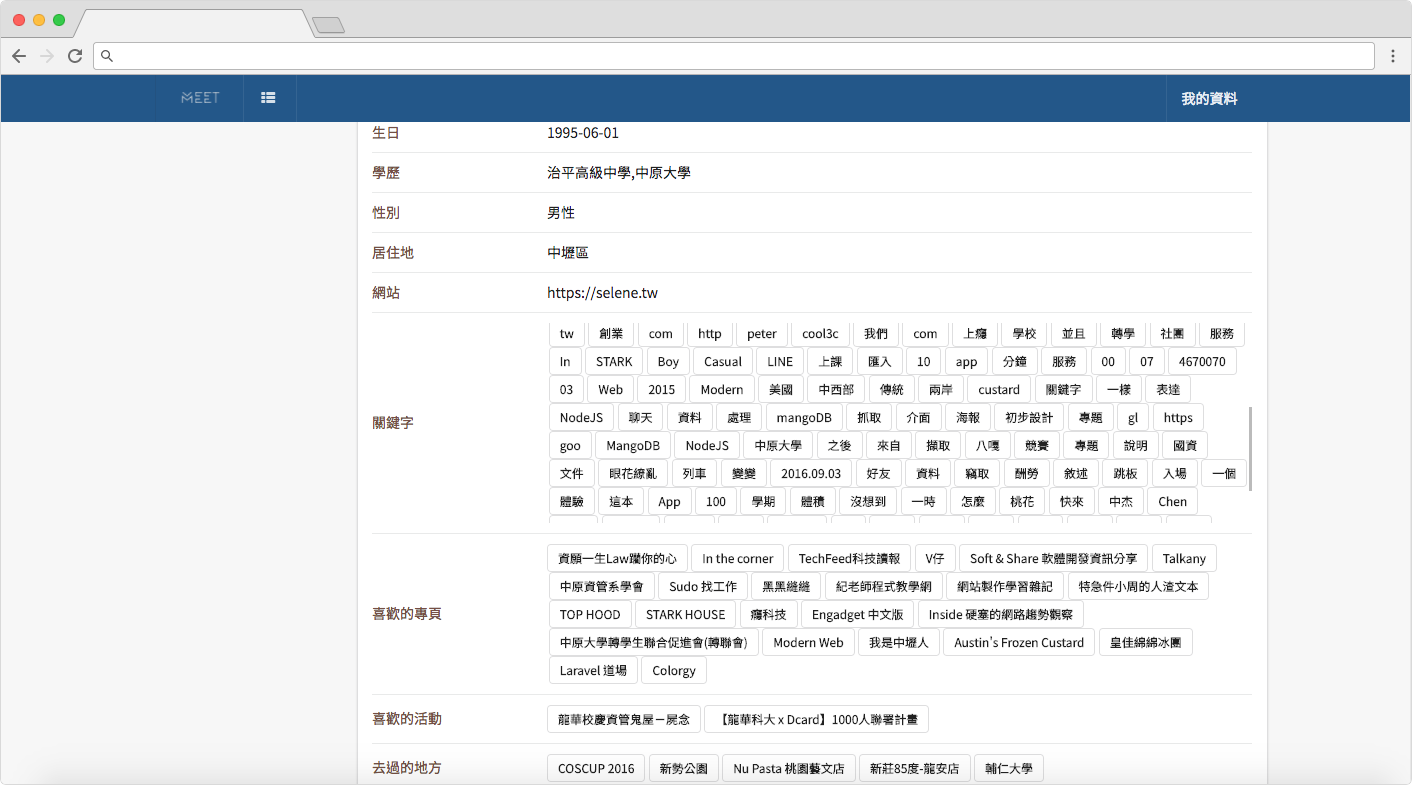Open the Soft & Share 軟體開發資訊分享 tag

(1054, 559)
